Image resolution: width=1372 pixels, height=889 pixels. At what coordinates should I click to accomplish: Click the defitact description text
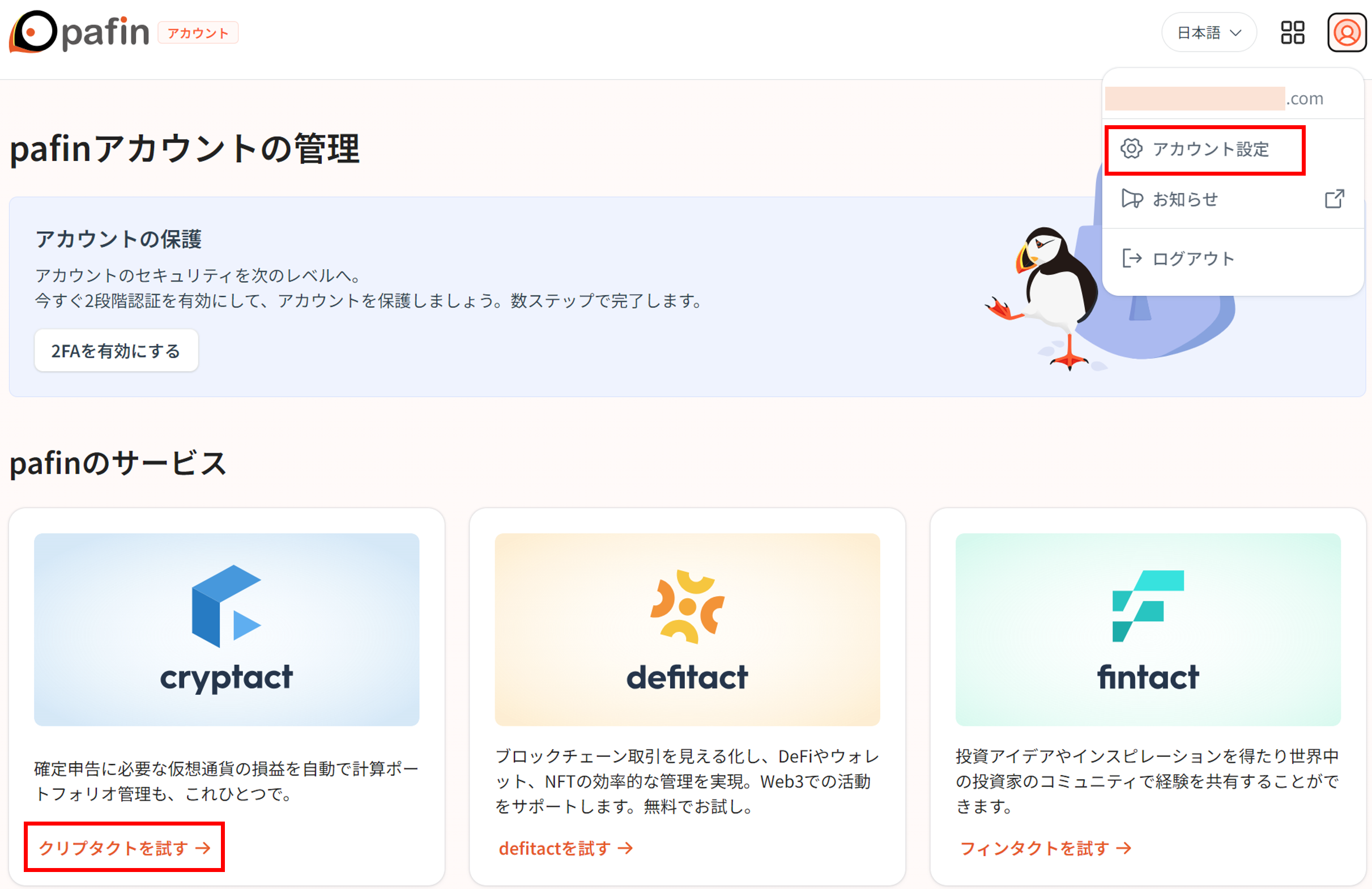687,781
